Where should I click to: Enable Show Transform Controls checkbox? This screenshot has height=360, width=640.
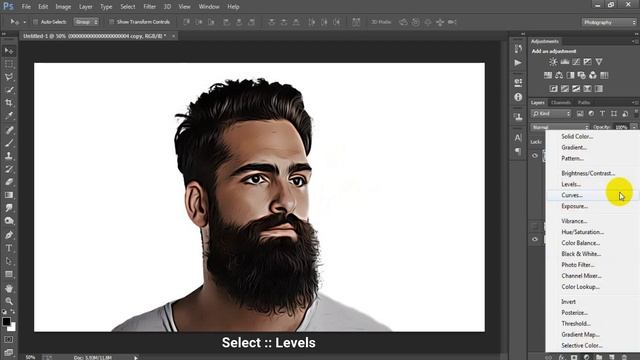click(111, 22)
